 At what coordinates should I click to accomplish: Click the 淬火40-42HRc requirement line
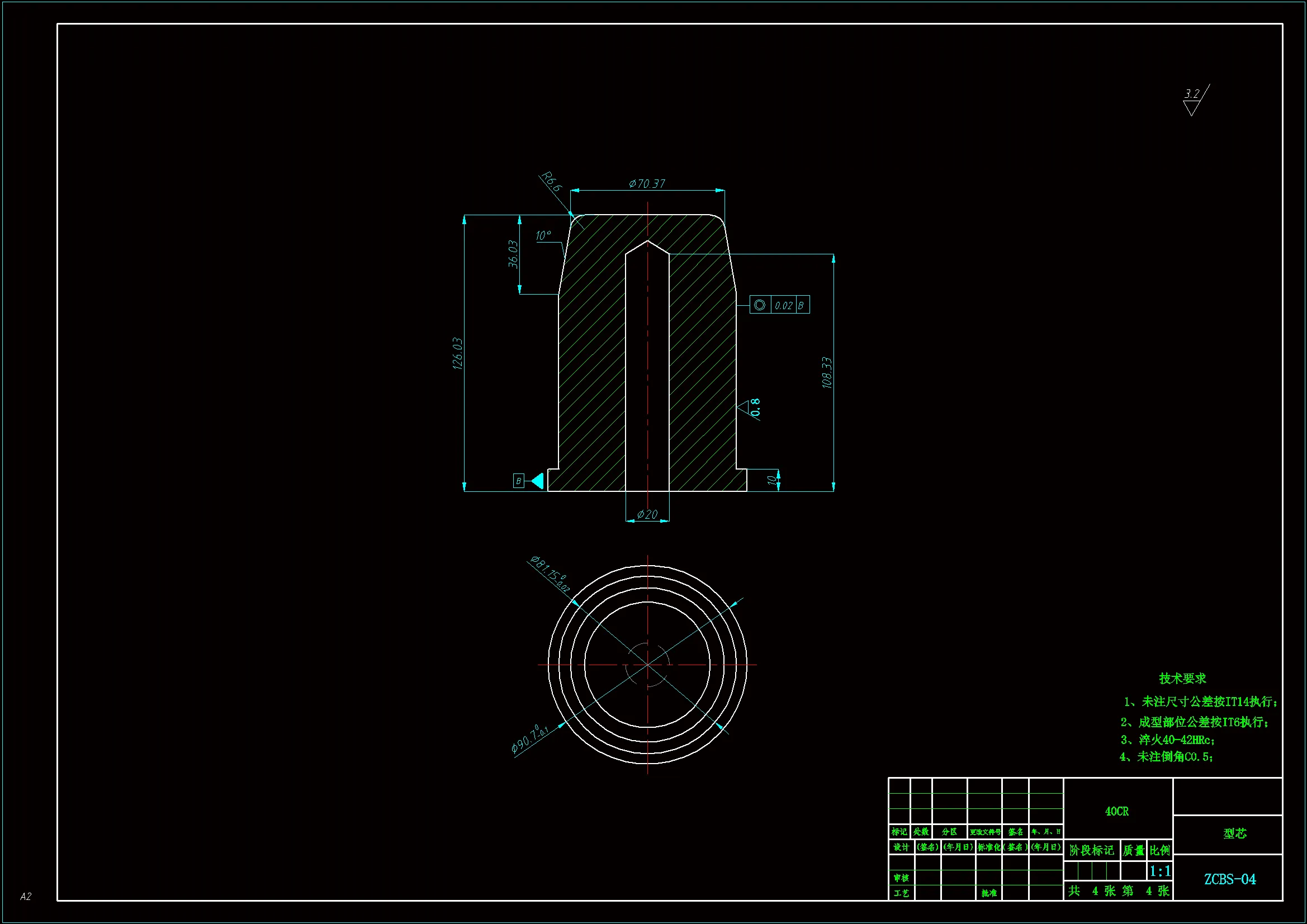1168,740
